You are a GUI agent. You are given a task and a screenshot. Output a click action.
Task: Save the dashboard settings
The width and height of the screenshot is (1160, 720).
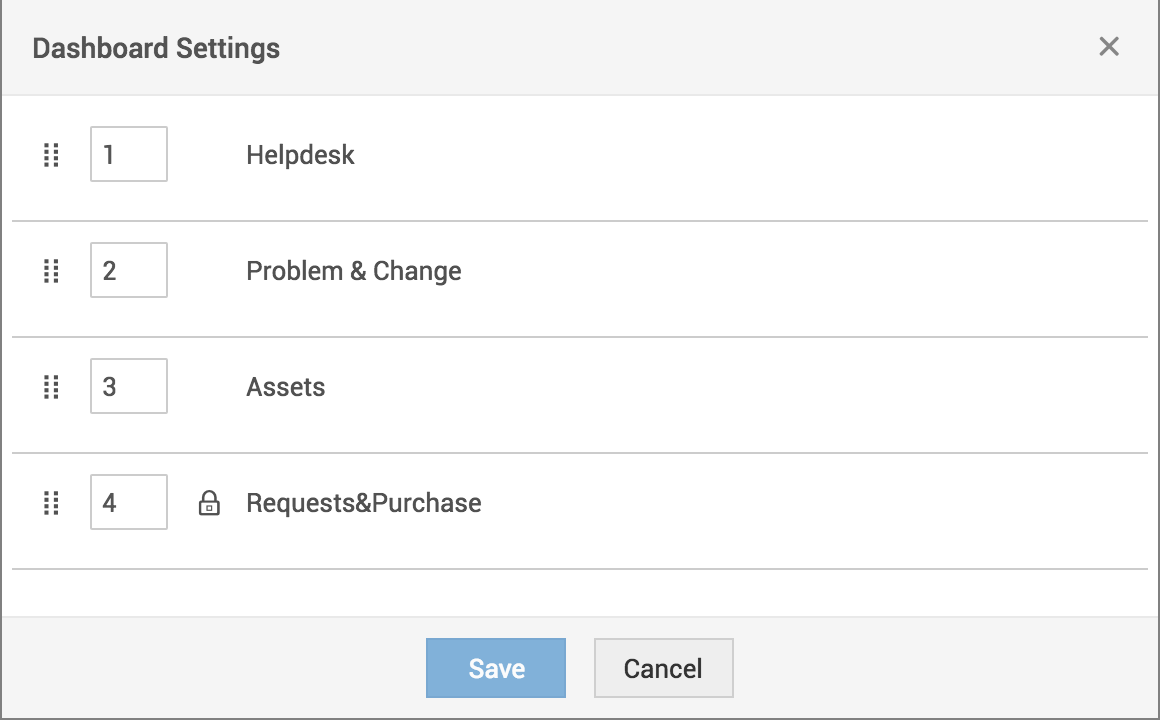(x=496, y=668)
